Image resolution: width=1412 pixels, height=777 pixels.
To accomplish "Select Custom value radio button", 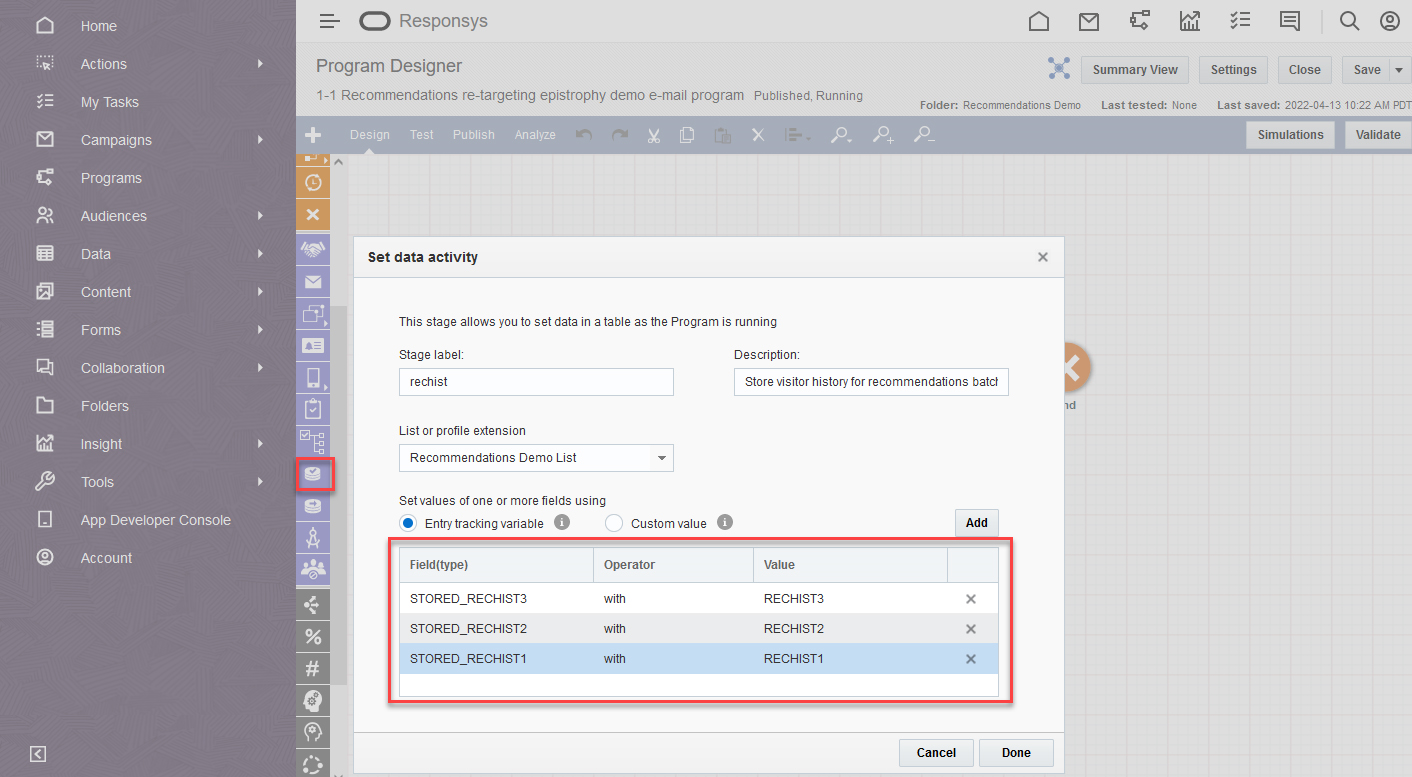I will [x=613, y=523].
